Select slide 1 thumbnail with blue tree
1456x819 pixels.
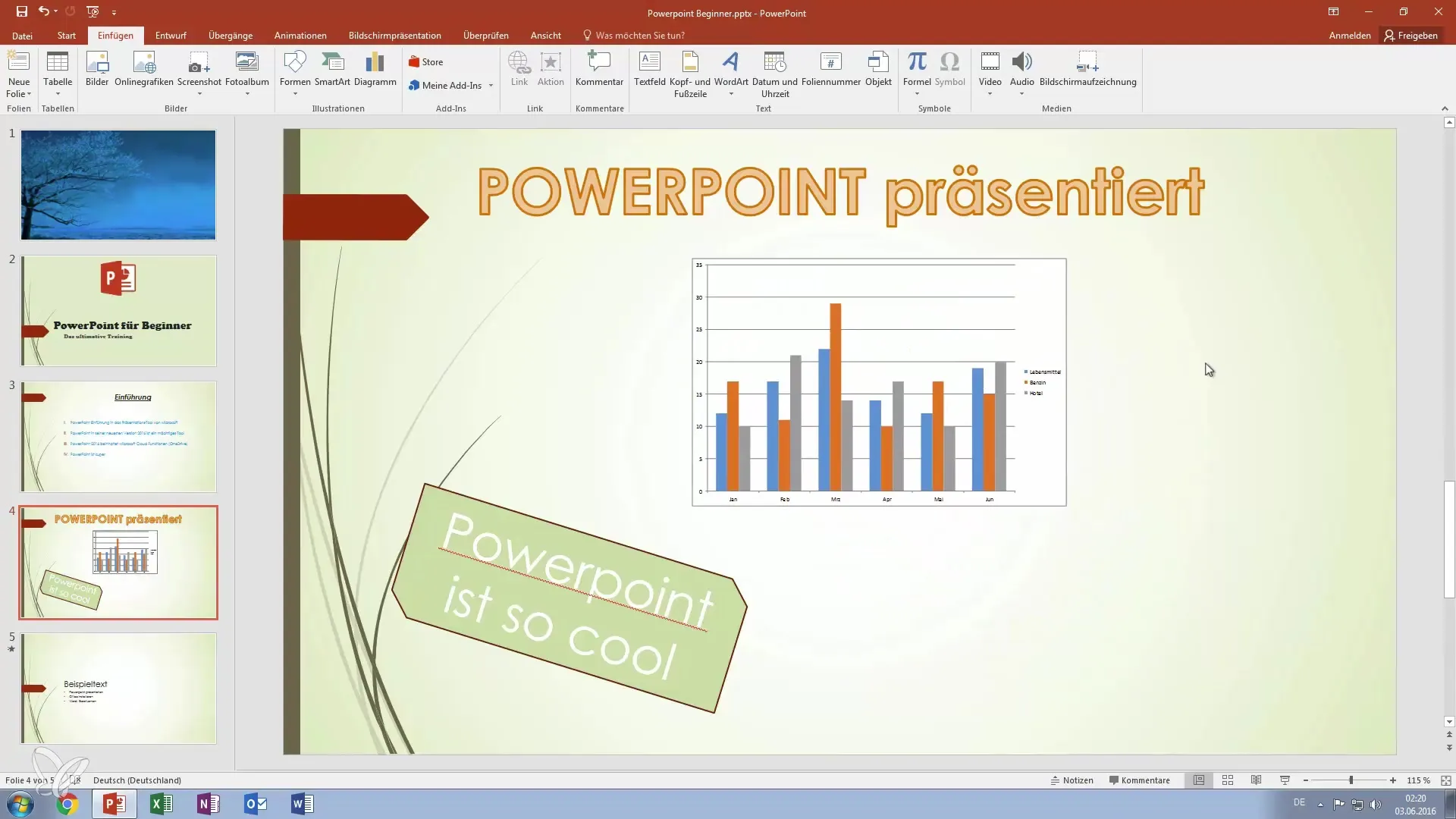pyautogui.click(x=118, y=185)
